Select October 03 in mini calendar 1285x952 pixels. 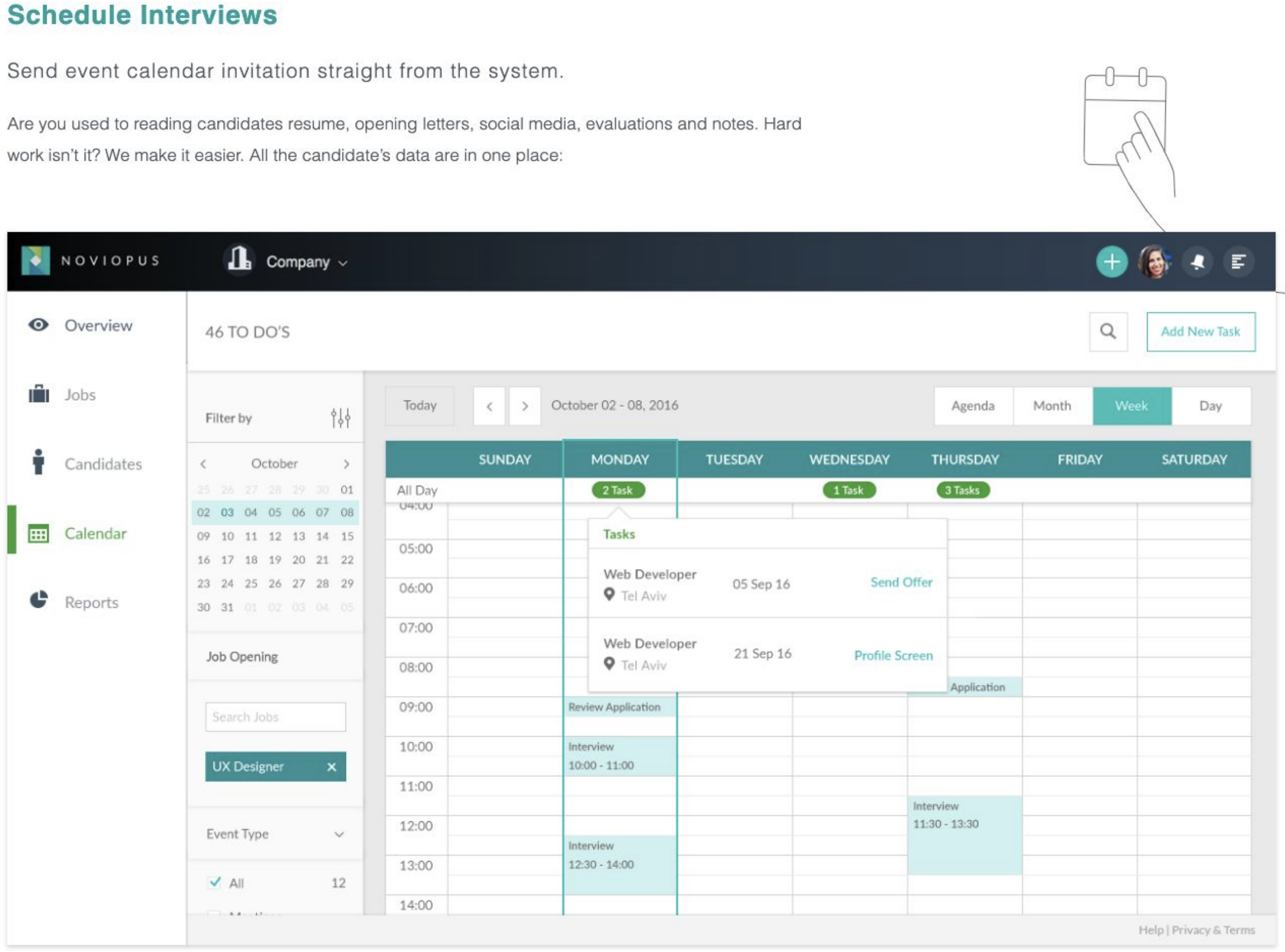227,512
